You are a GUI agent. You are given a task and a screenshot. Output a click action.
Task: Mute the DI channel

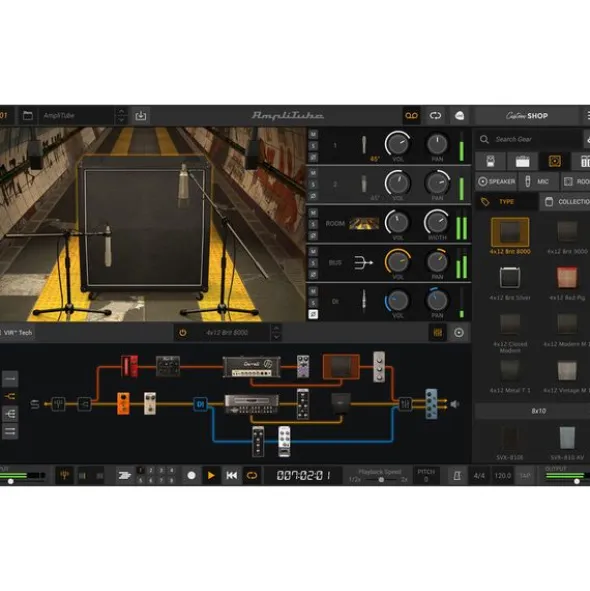[x=313, y=291]
